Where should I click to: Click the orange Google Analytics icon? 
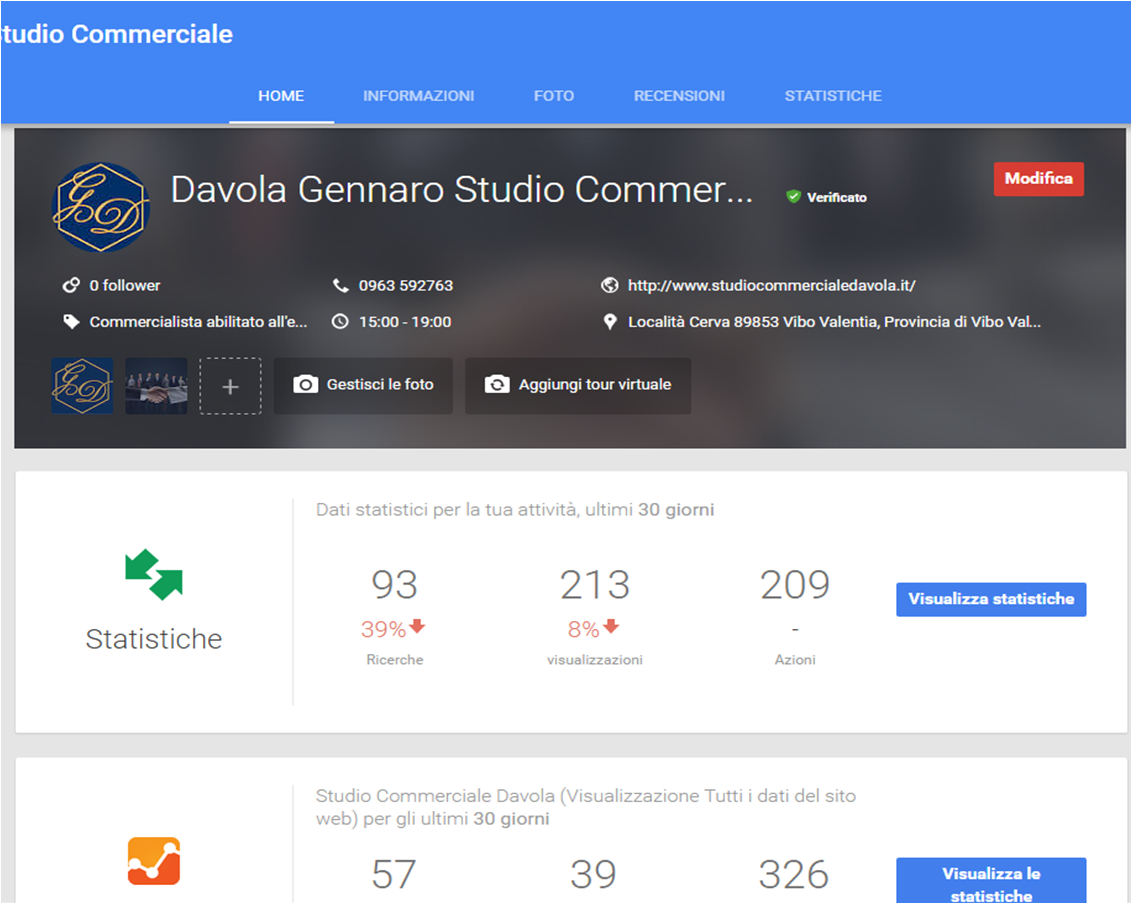pos(154,861)
